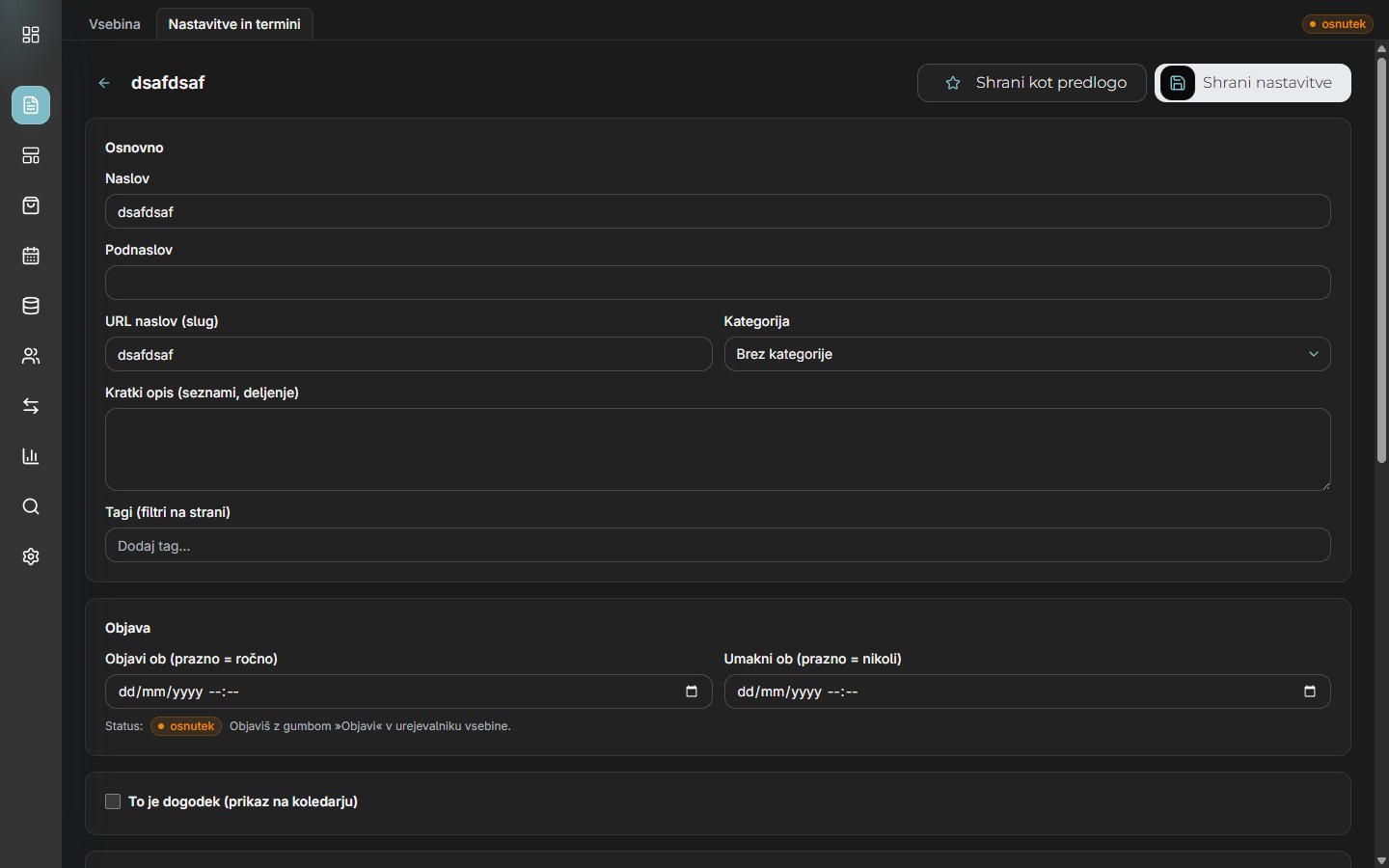Click the Umakni ob datetime field
The height and width of the screenshot is (868, 1389).
pos(1027,692)
